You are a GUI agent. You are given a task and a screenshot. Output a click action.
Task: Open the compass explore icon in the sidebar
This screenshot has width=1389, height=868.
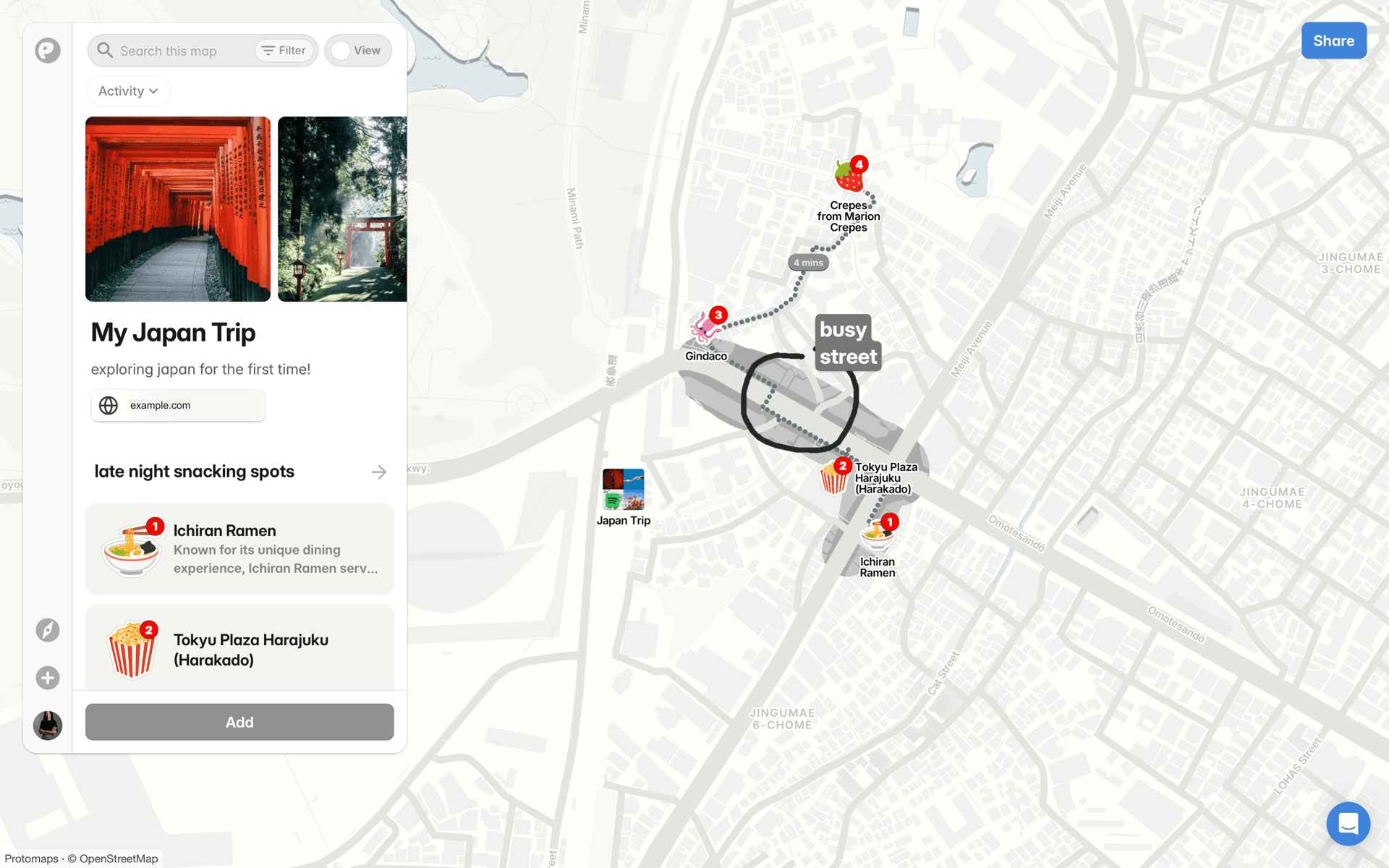pos(48,630)
